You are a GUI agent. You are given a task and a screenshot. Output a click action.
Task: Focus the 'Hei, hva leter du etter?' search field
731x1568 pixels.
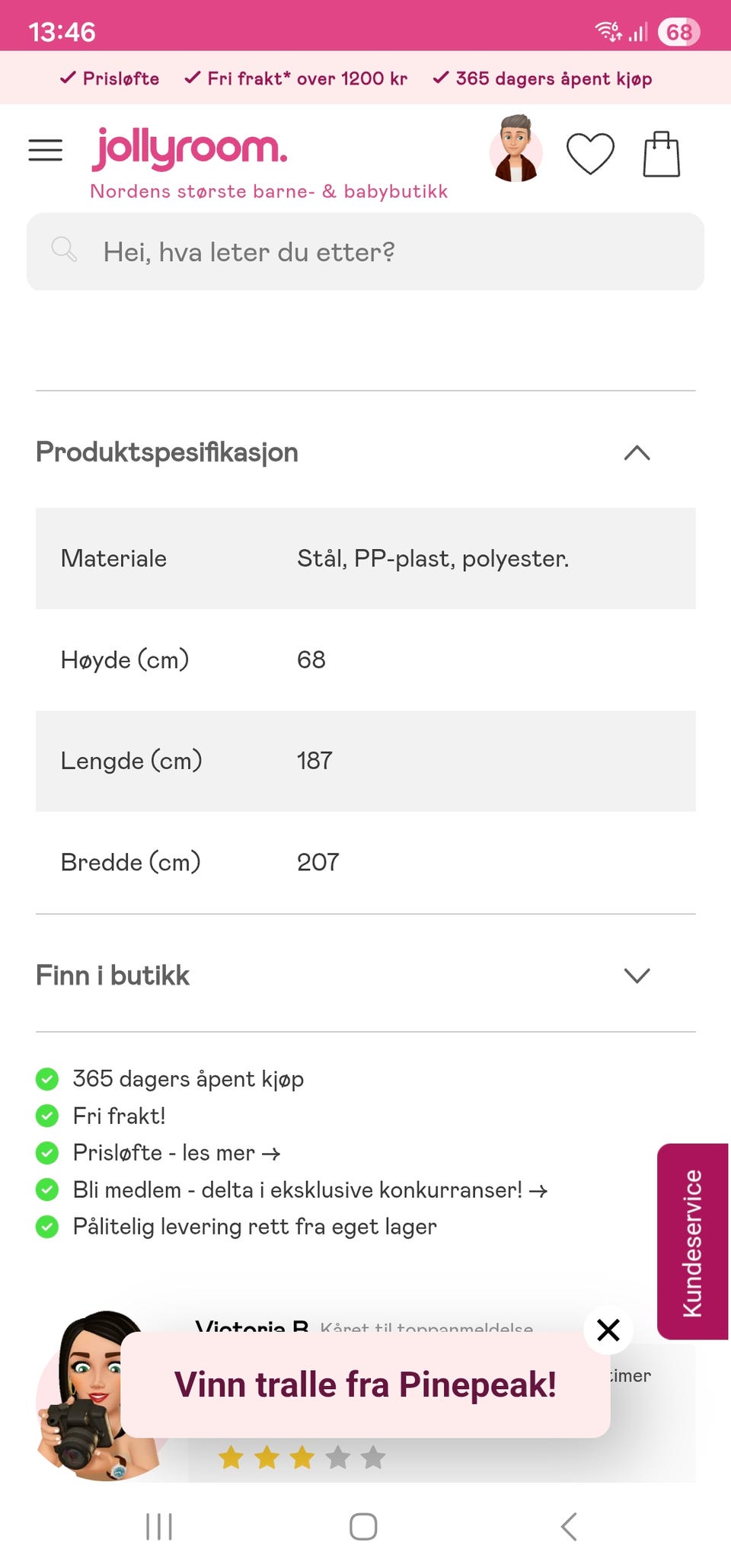381,252
